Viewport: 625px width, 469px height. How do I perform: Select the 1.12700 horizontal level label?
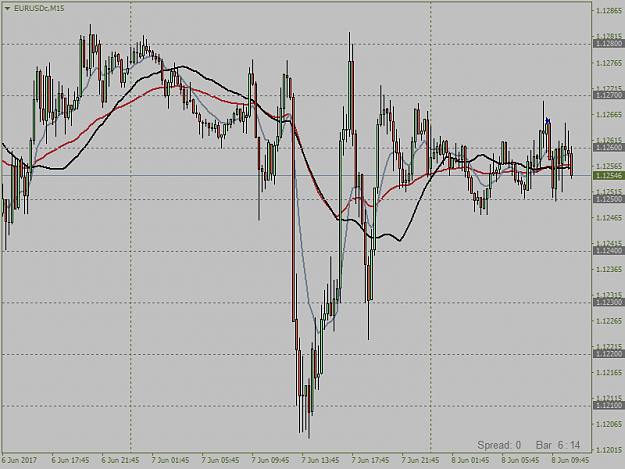click(609, 95)
